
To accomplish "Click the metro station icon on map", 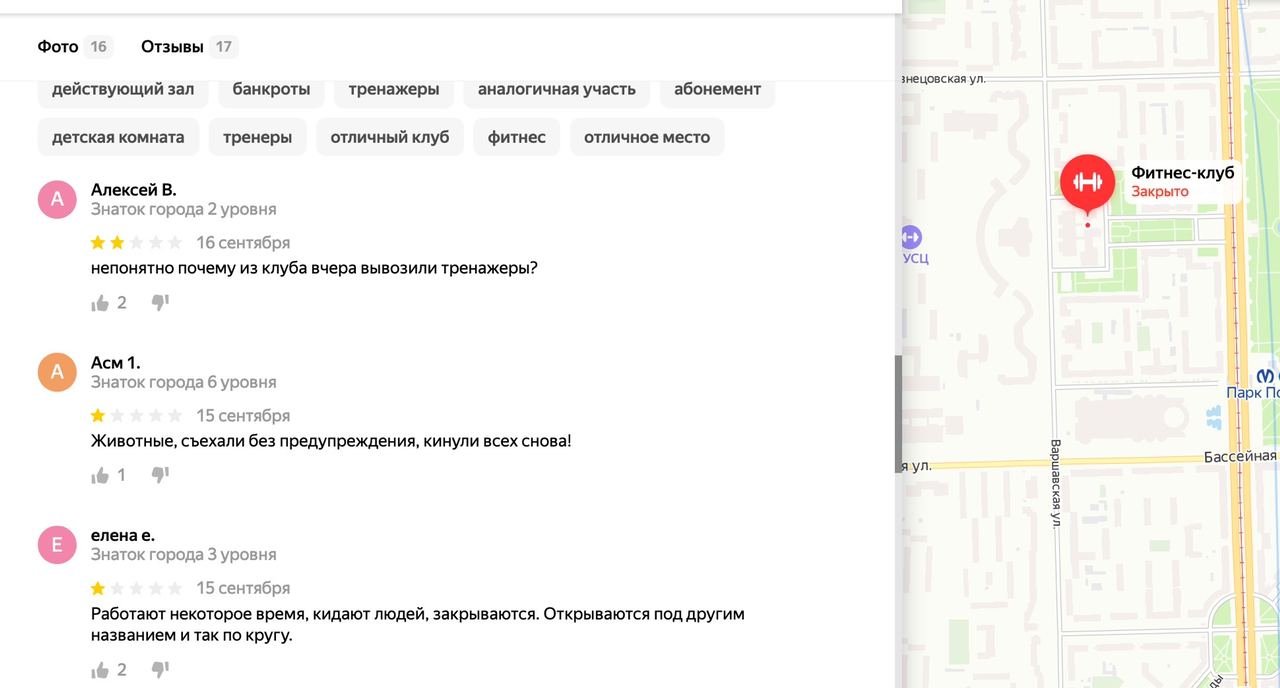I will click(1266, 376).
